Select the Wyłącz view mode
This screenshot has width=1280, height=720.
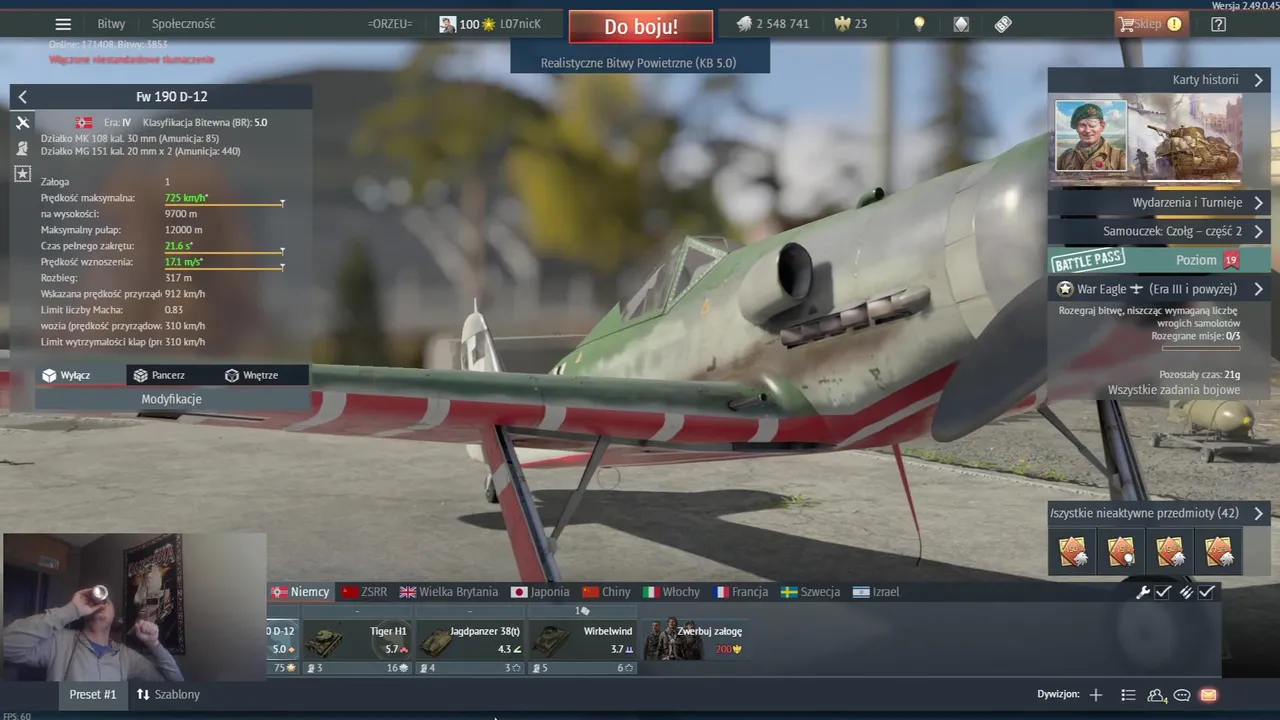coord(80,375)
